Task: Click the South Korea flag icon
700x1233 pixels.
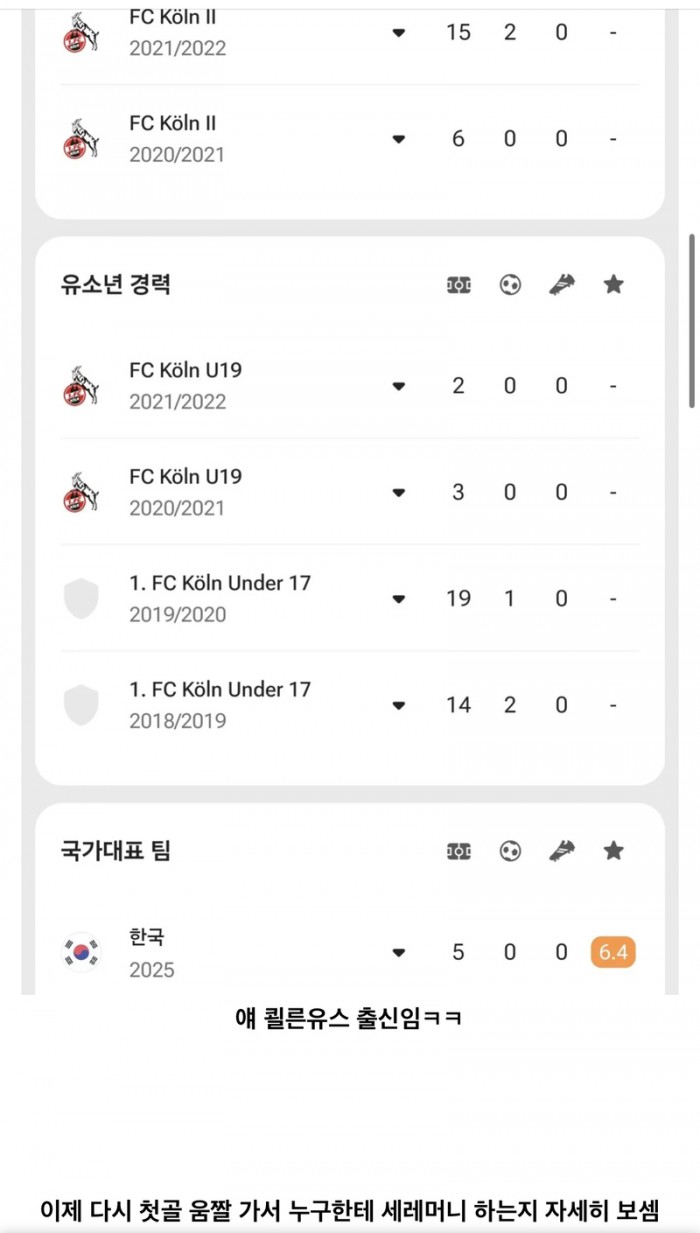Action: [x=80, y=952]
